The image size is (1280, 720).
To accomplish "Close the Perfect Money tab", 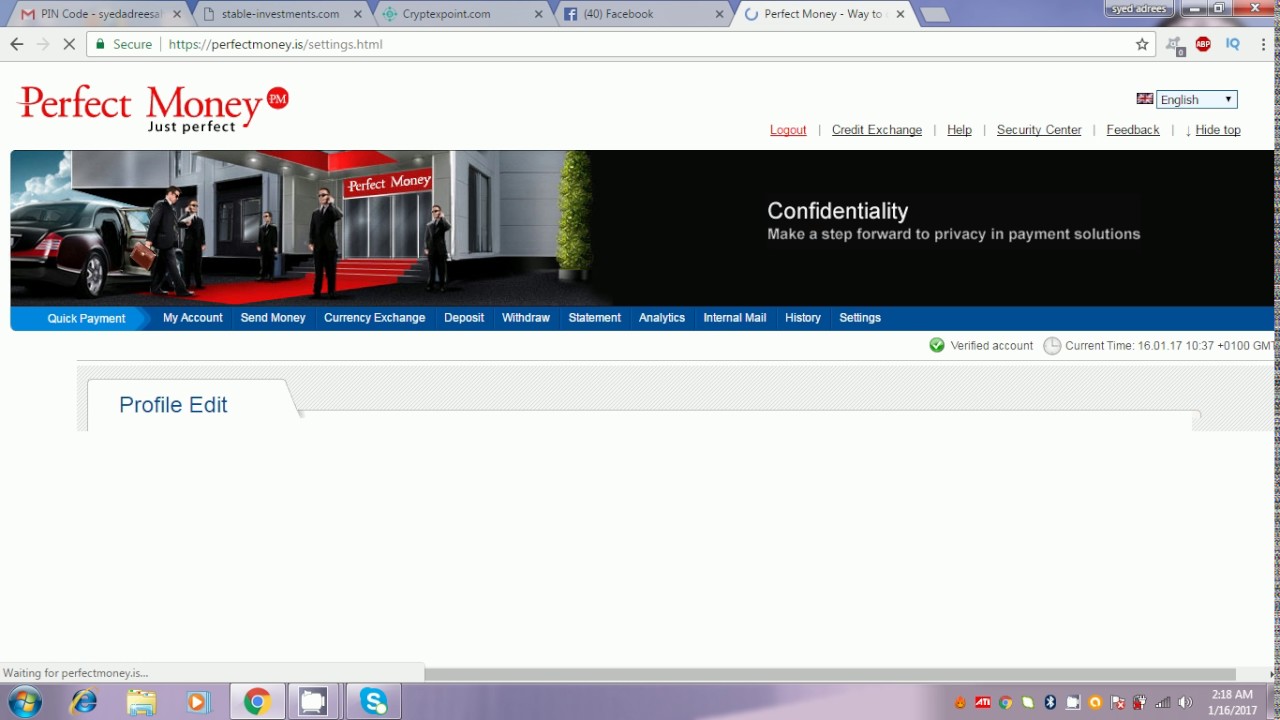I will 900,14.
